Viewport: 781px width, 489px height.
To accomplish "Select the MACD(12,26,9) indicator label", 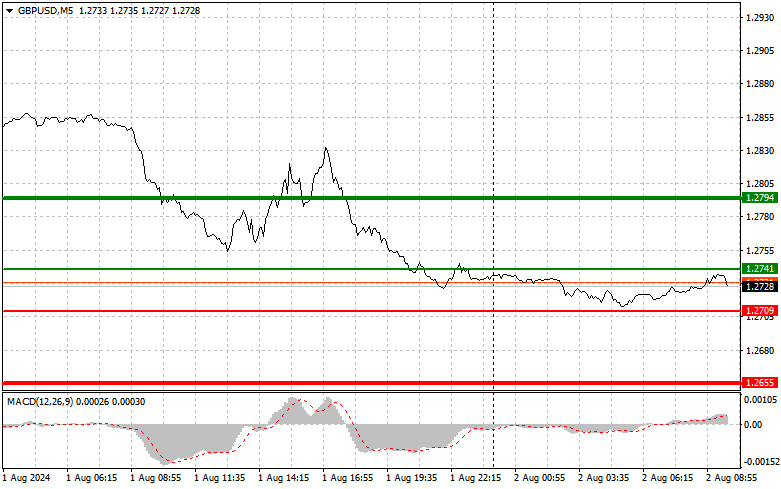I will click(40, 401).
